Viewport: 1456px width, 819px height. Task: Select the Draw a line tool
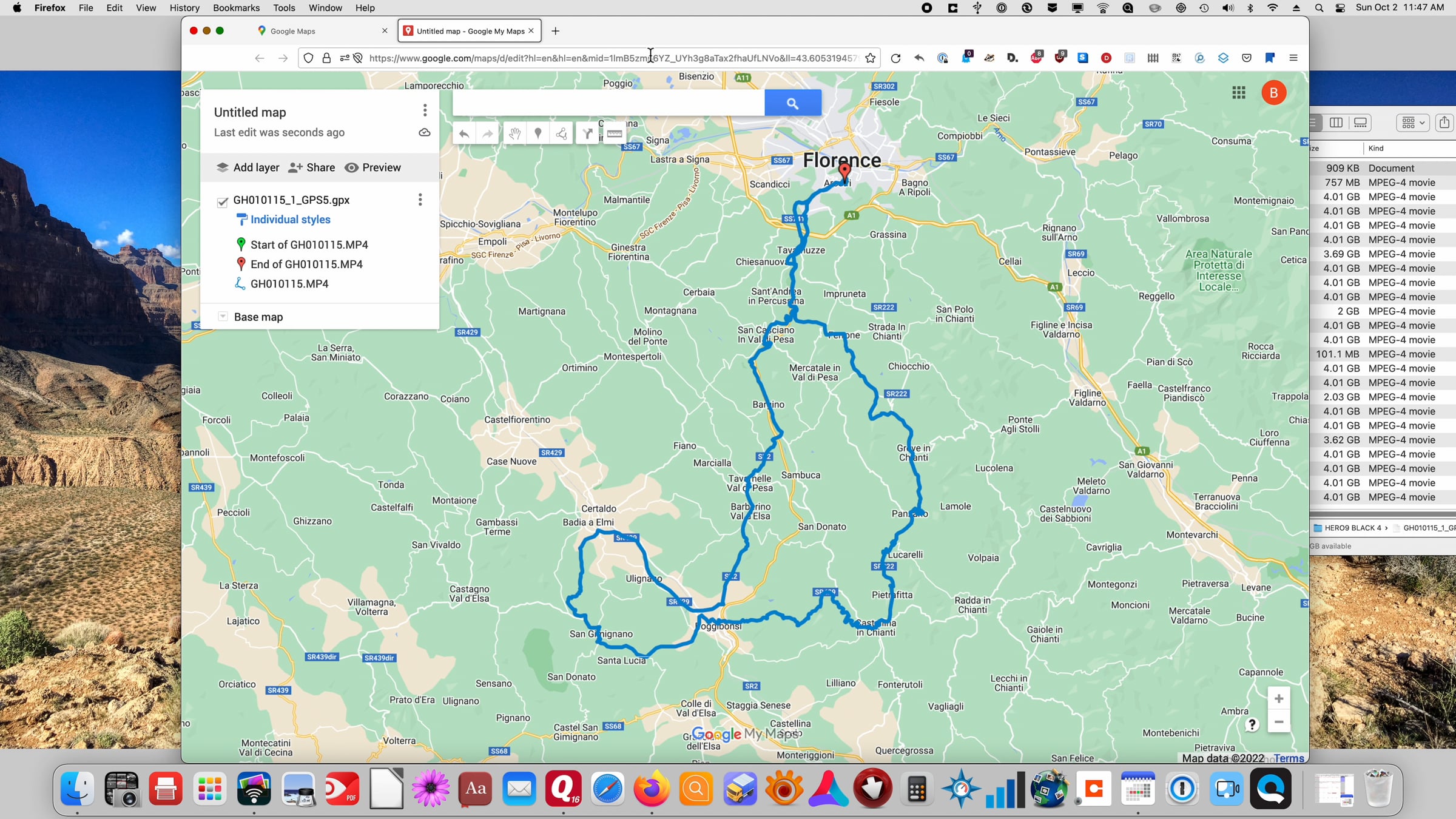coord(562,133)
